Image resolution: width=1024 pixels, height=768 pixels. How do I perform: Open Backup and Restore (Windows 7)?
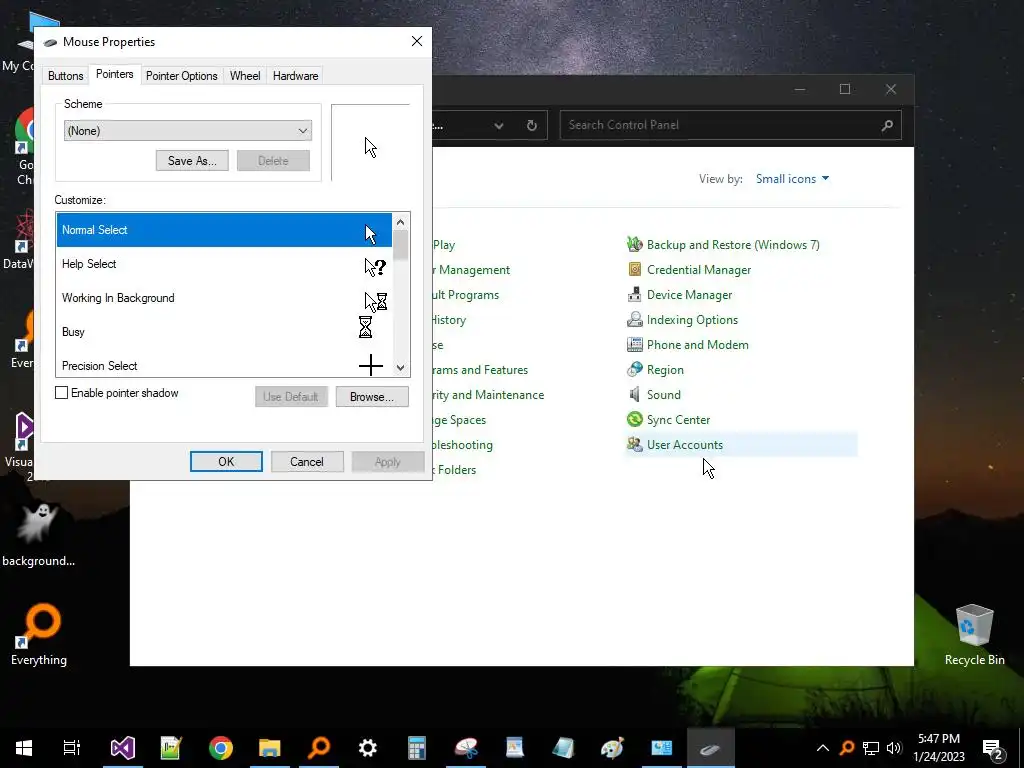click(733, 245)
